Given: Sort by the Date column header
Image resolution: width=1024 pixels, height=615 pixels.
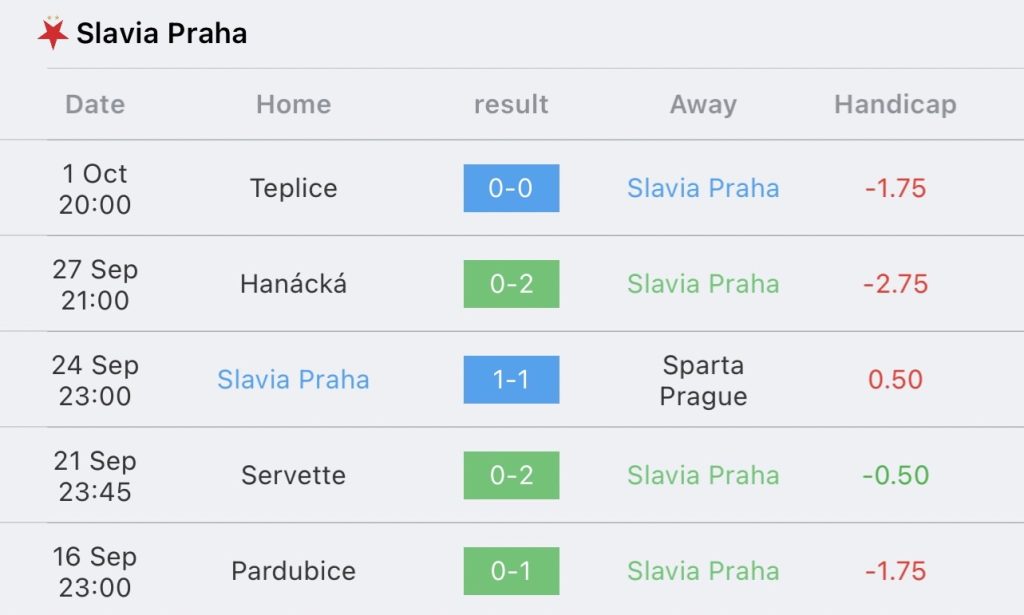Looking at the screenshot, I should pyautogui.click(x=95, y=104).
